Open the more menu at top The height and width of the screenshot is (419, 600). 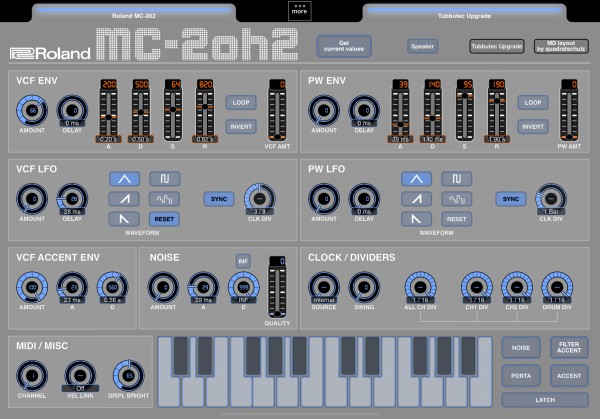pos(300,10)
